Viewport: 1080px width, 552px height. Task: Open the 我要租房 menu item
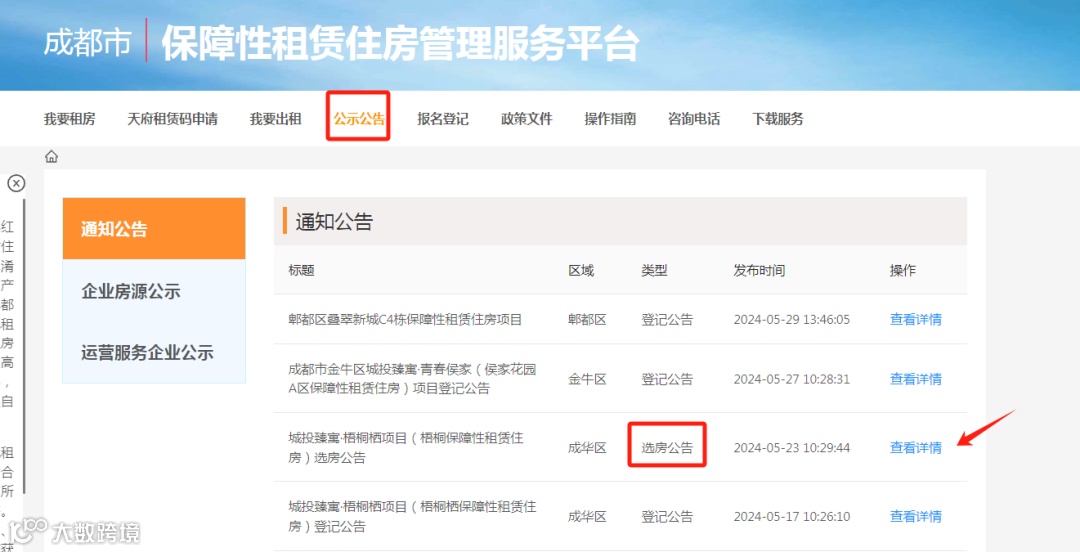point(70,119)
